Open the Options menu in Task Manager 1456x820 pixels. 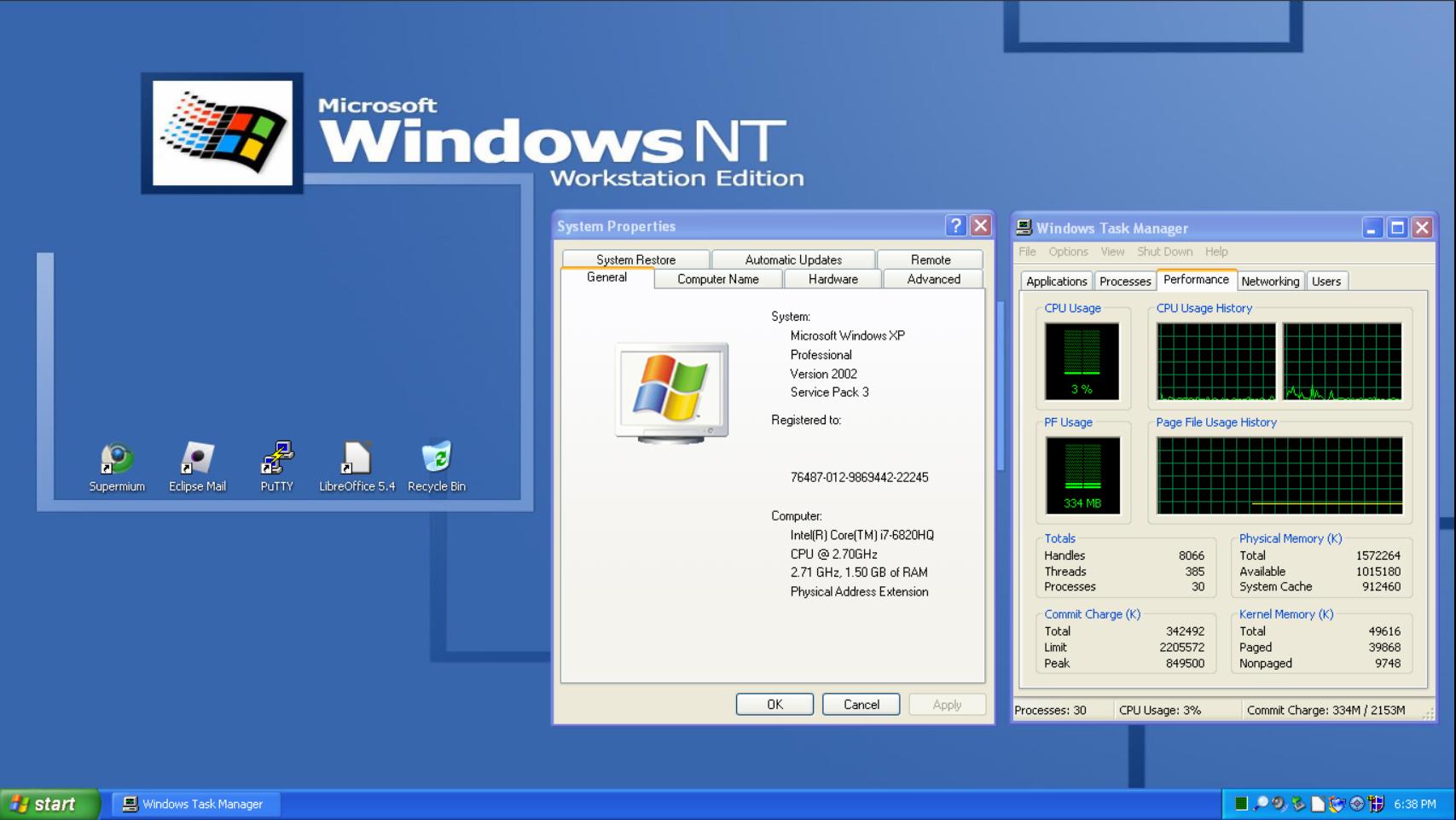click(x=1068, y=252)
